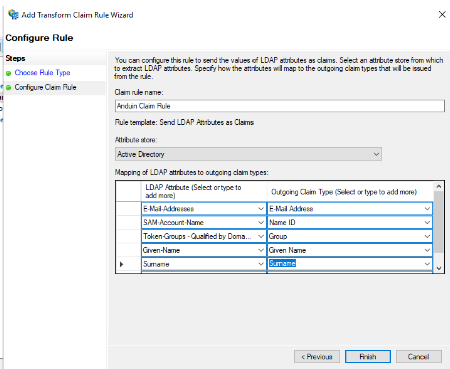Click the green bullet beside Configure Claim Rule

pos(9,88)
